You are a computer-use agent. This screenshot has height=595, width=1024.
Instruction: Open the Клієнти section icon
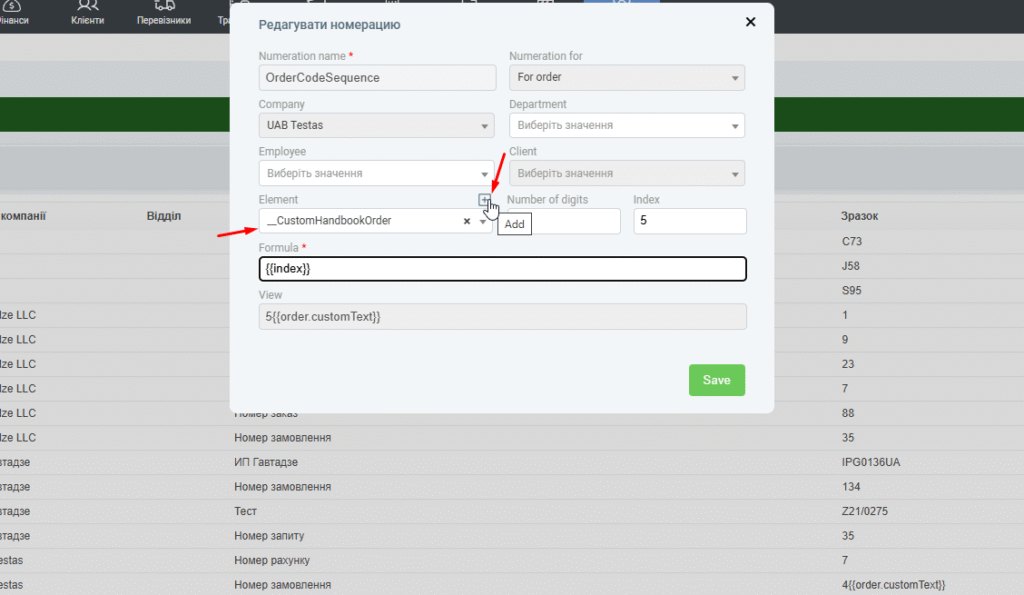click(88, 6)
